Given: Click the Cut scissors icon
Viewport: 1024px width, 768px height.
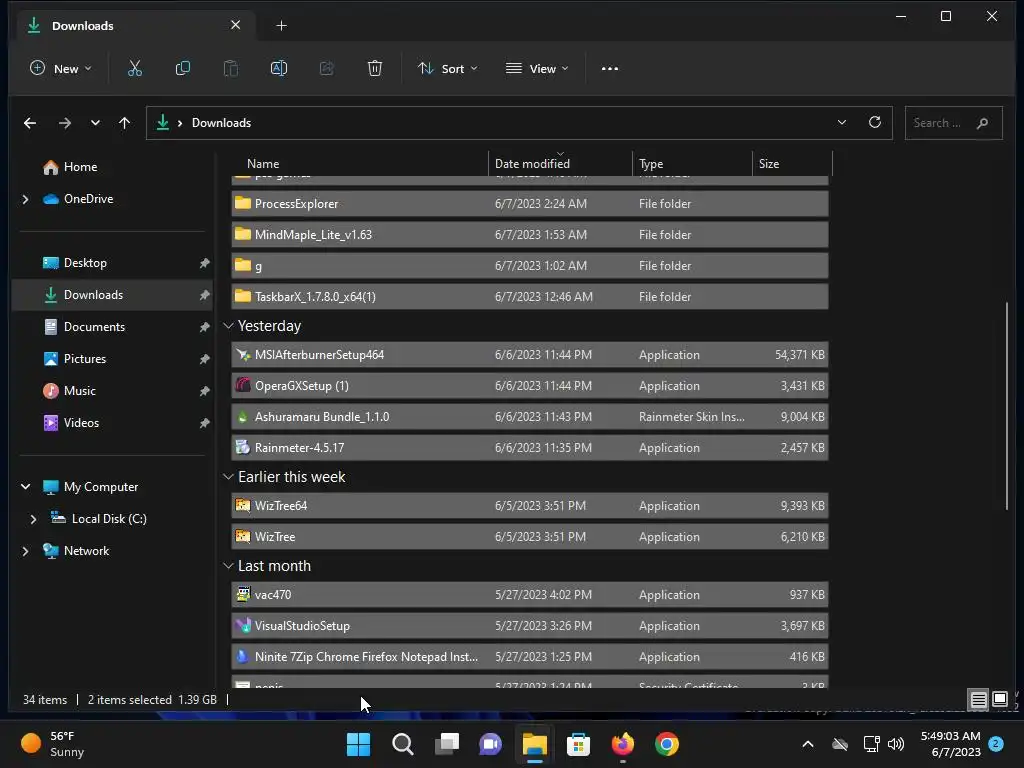Looking at the screenshot, I should [135, 69].
